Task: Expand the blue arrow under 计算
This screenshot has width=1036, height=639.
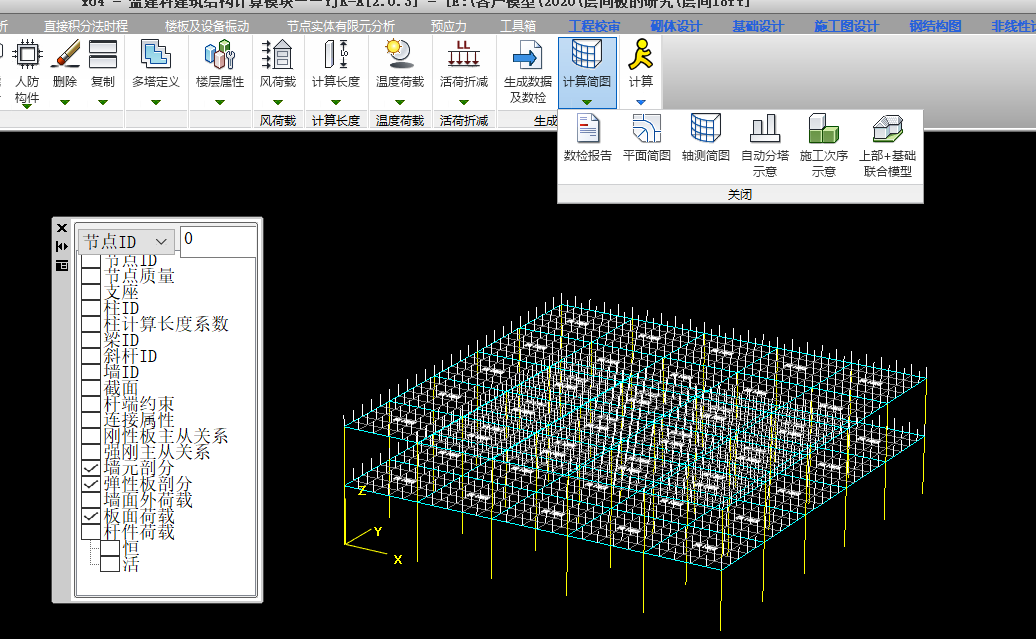Action: pos(640,102)
